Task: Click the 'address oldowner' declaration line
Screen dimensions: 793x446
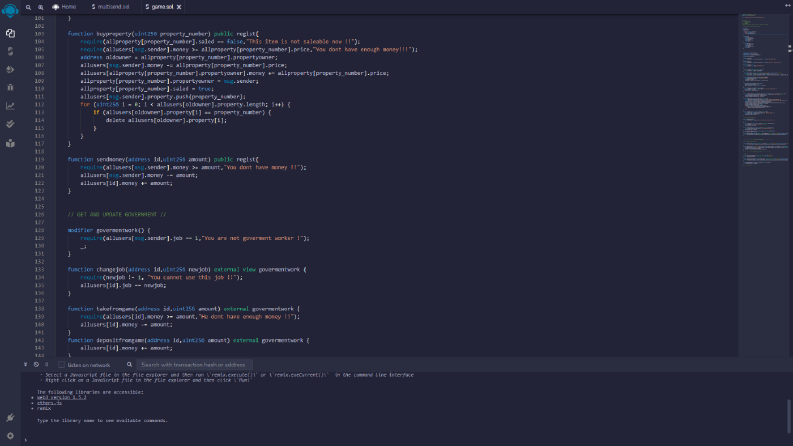Action: click(179, 57)
